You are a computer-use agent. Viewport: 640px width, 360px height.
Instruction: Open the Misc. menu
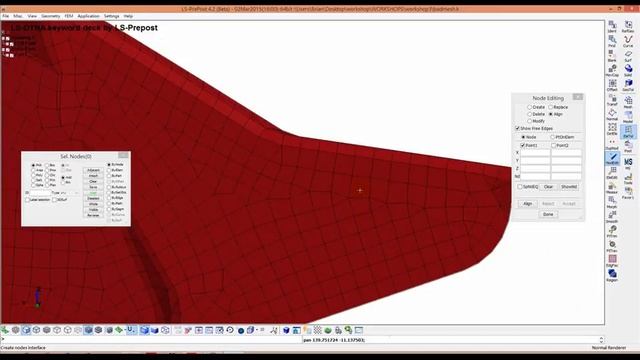(18, 16)
